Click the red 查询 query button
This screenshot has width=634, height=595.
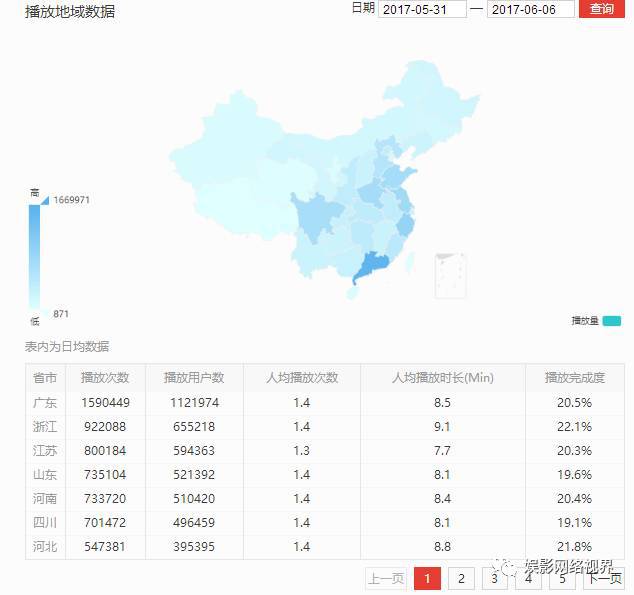point(602,8)
